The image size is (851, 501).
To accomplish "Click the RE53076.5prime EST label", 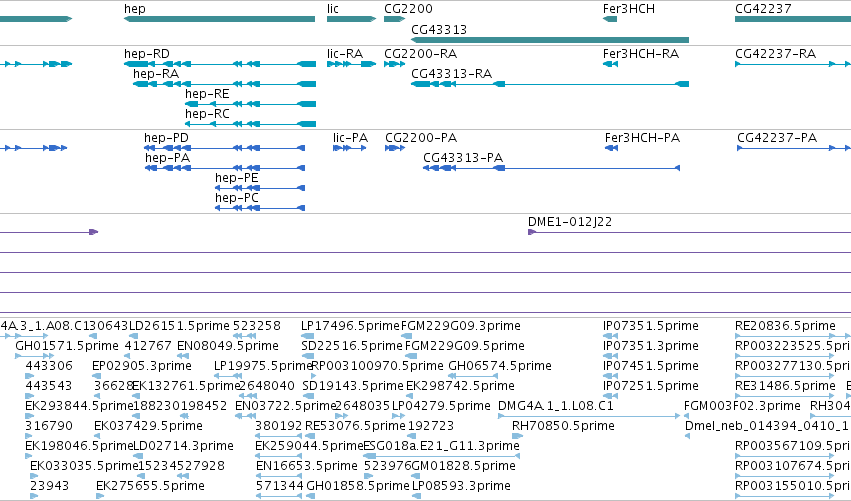I will tap(355, 426).
